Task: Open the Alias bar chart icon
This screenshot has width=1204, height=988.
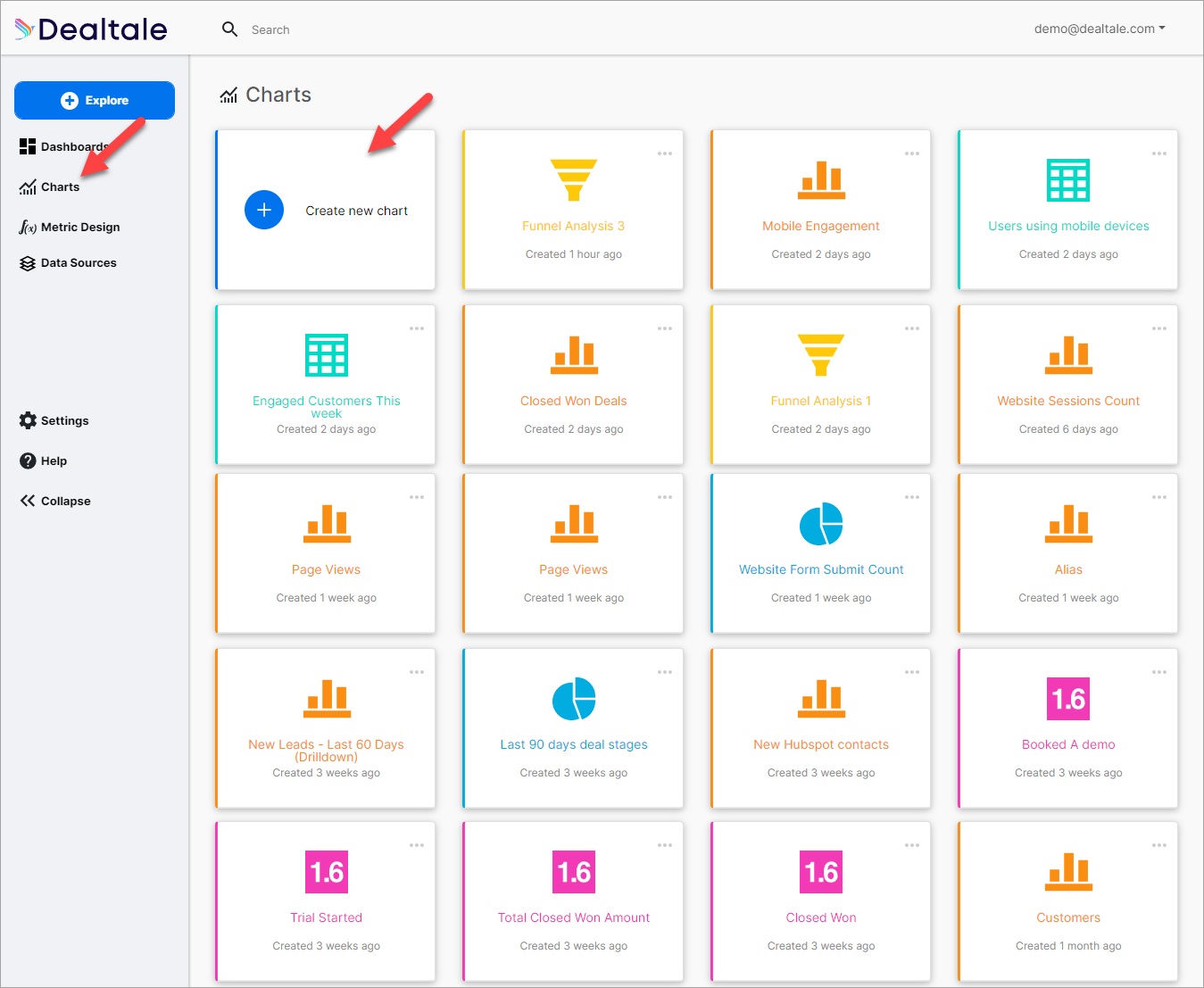Action: click(x=1068, y=524)
